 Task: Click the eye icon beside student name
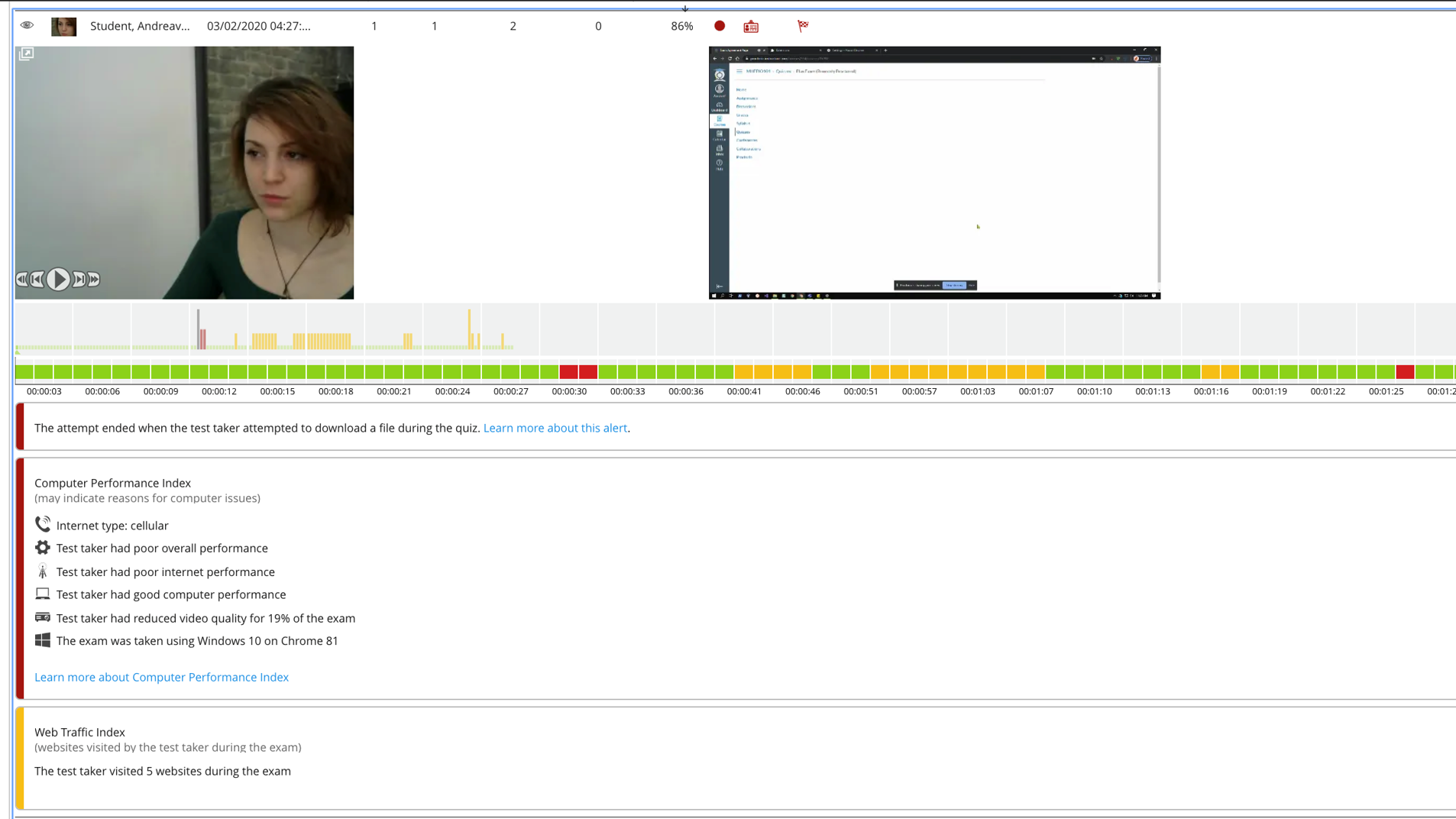click(x=27, y=25)
